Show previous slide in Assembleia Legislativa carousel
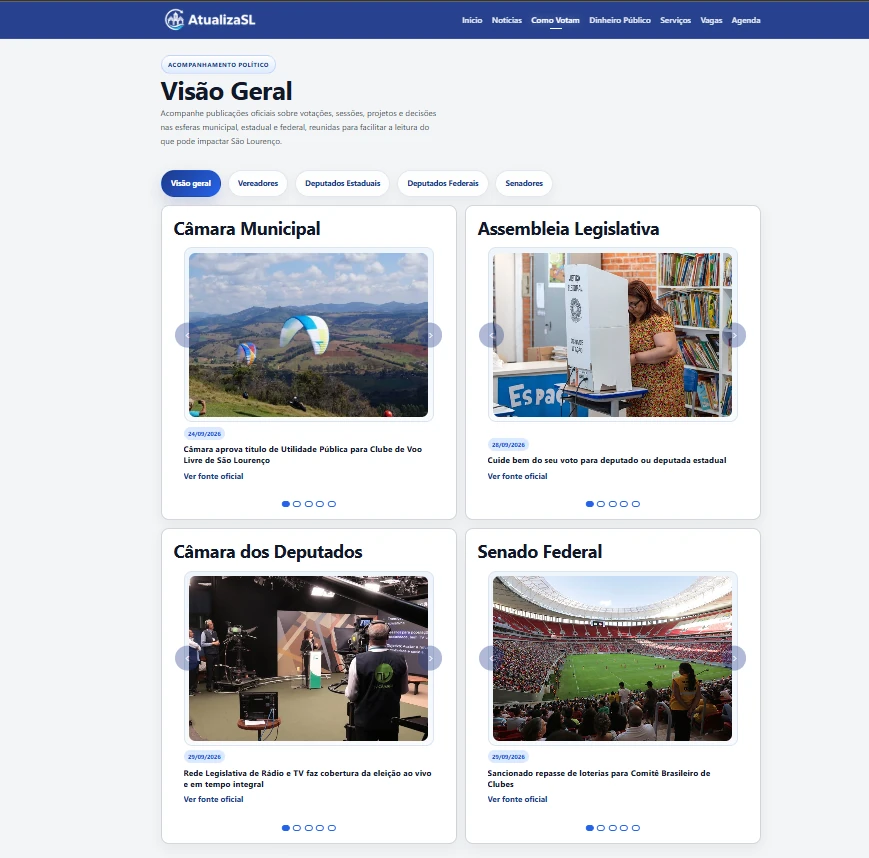 tap(491, 335)
